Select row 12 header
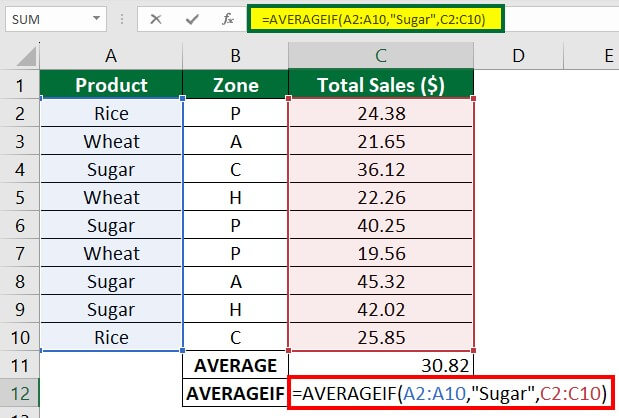This screenshot has height=418, width=619. (x=19, y=394)
